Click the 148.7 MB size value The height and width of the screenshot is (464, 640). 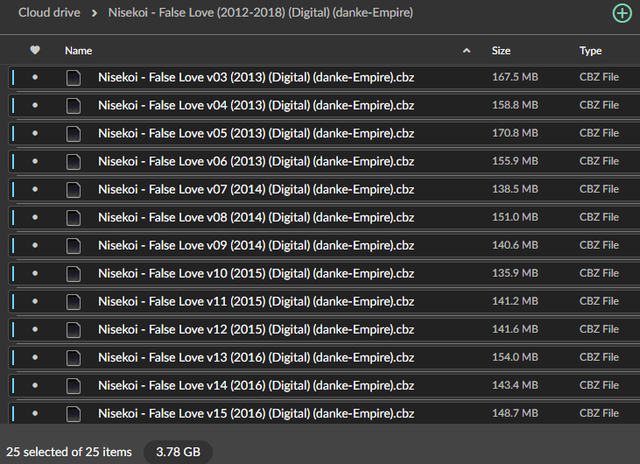(x=515, y=413)
